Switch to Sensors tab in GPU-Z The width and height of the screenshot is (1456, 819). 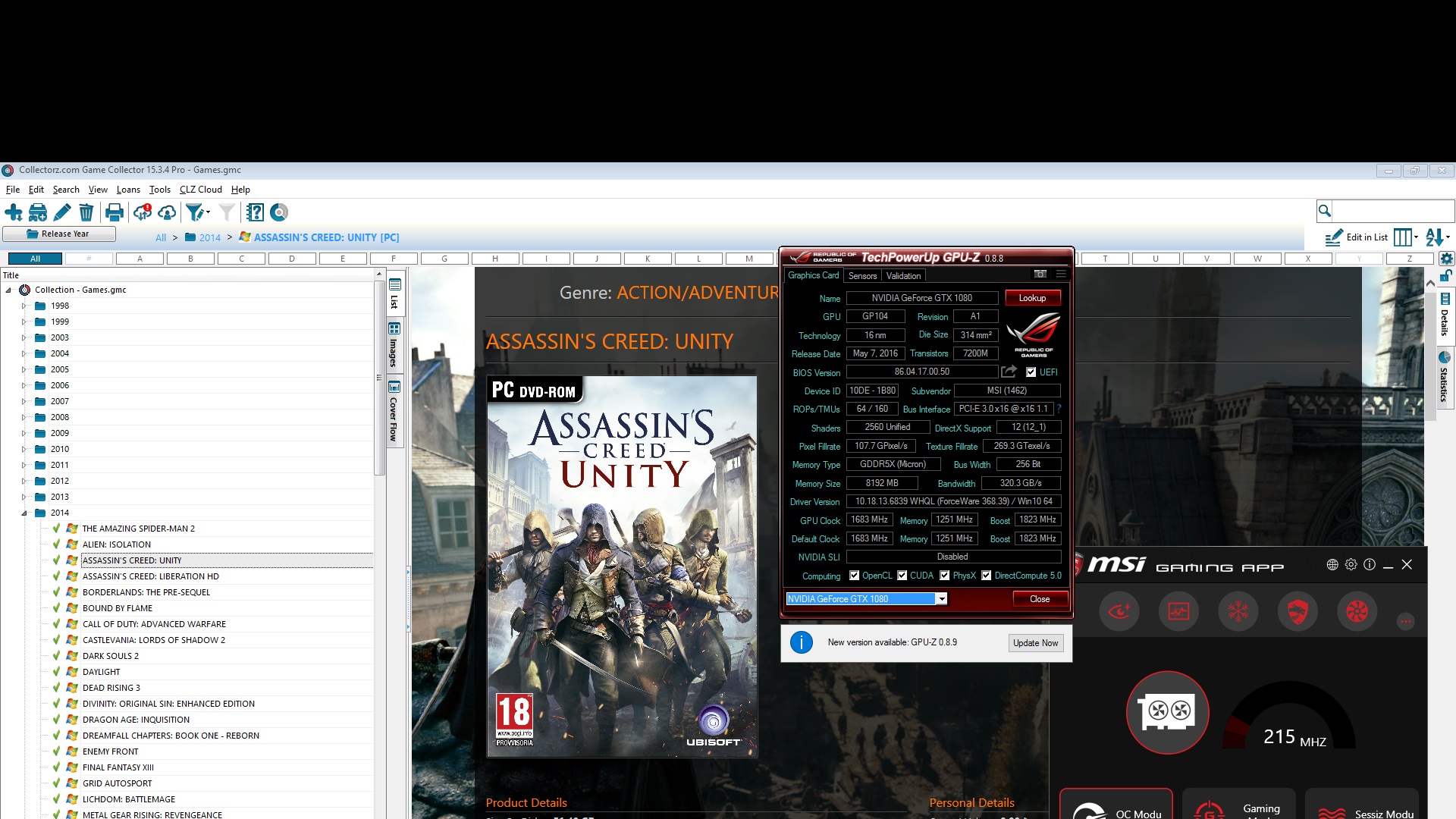click(862, 275)
